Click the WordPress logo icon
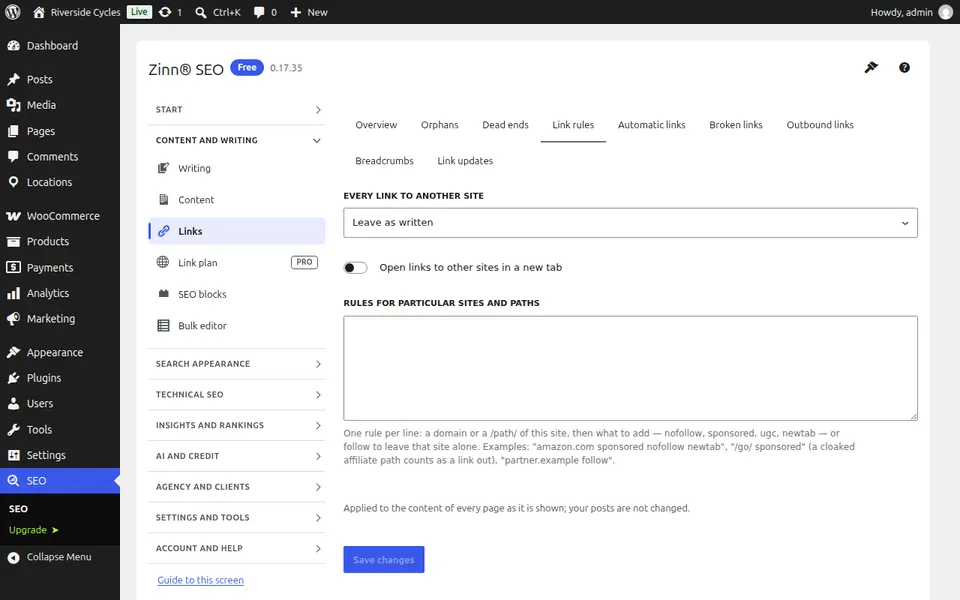 coord(13,12)
